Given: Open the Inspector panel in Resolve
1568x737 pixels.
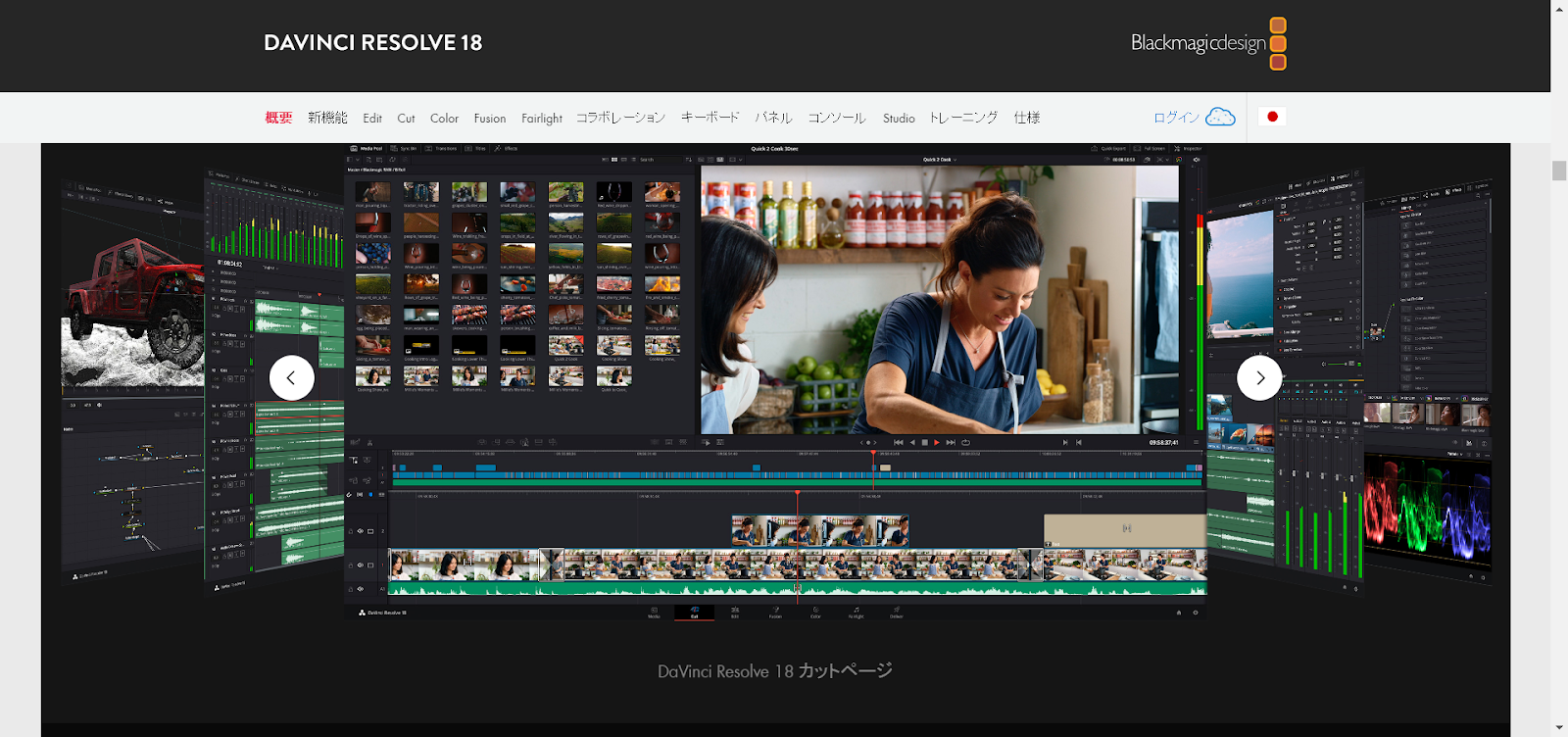Looking at the screenshot, I should click(x=1188, y=149).
